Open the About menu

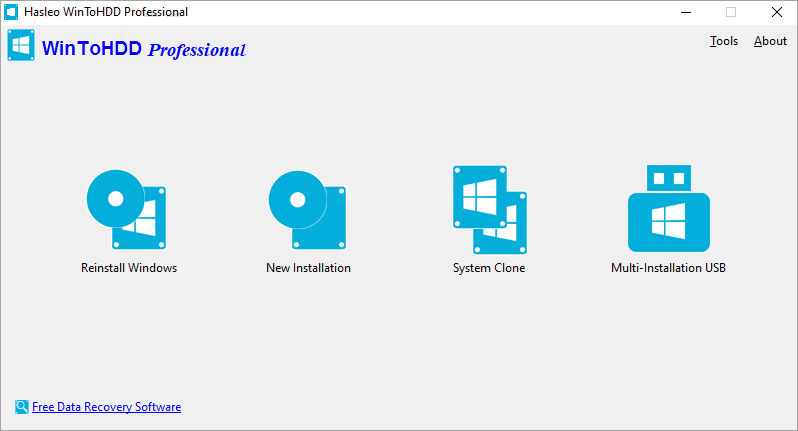tap(770, 41)
